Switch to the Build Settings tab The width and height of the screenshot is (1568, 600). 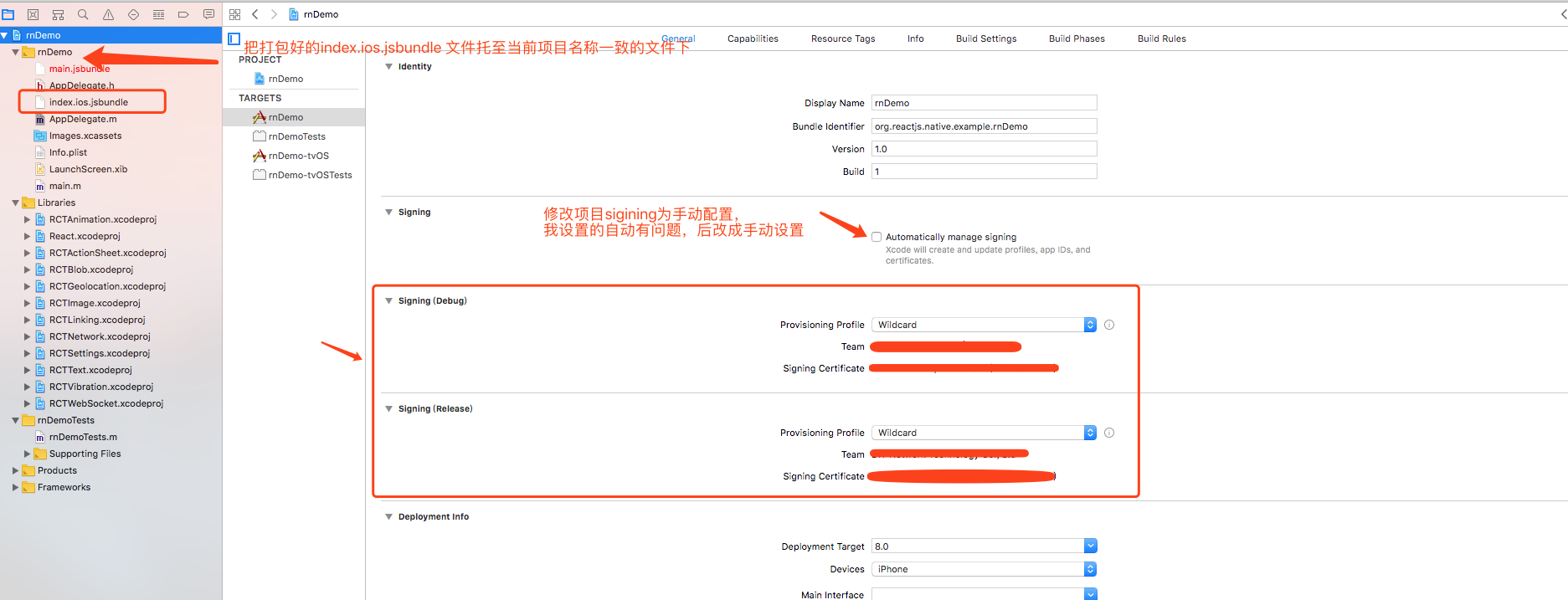tap(986, 38)
